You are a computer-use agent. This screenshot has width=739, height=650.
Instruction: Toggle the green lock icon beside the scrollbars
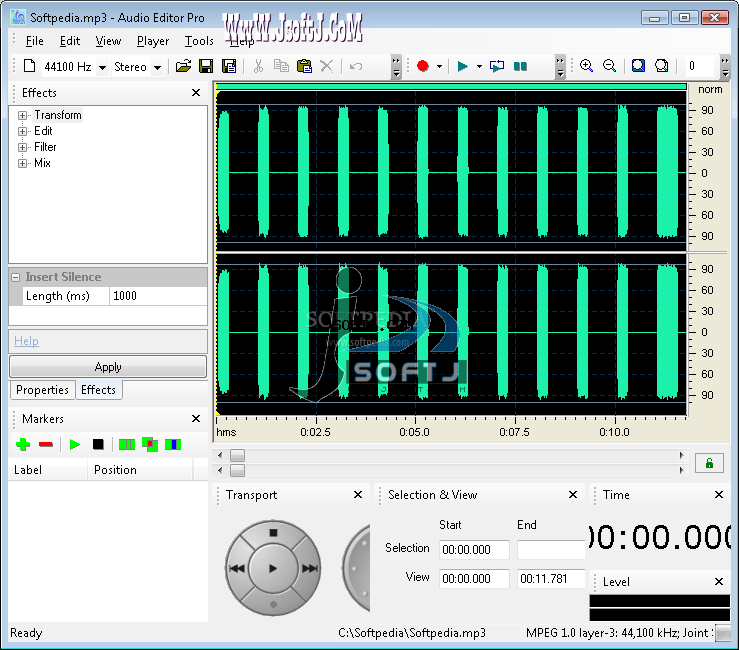coord(709,463)
